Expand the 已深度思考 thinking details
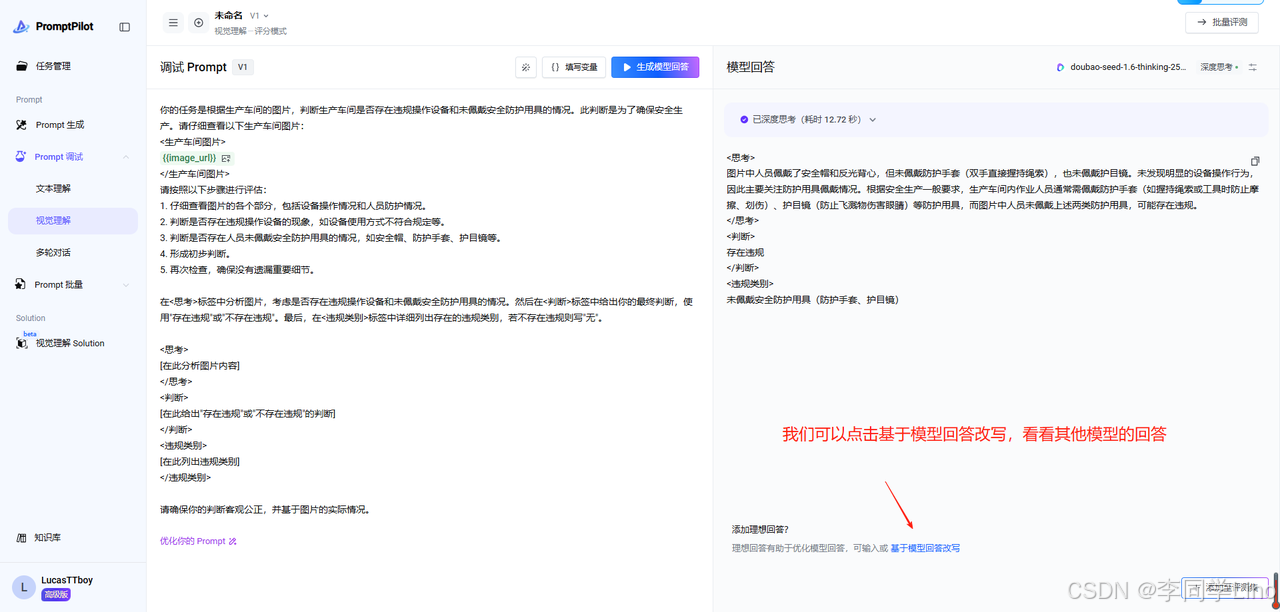Screen dimensions: 1280x612 tap(872, 120)
